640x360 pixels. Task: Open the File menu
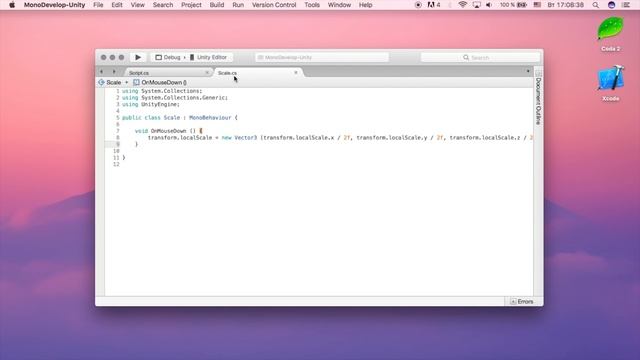click(98, 5)
